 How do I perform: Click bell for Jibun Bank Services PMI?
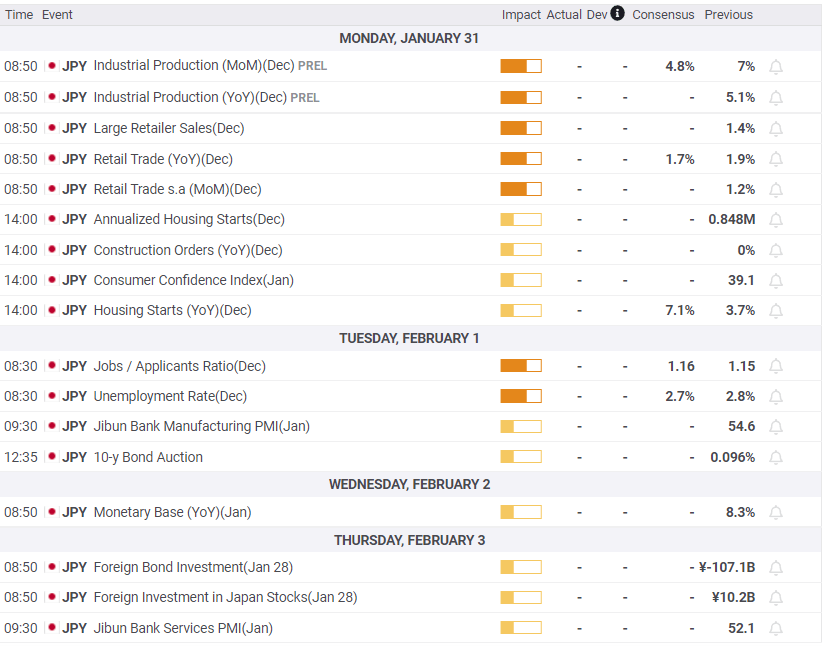pyautogui.click(x=776, y=629)
